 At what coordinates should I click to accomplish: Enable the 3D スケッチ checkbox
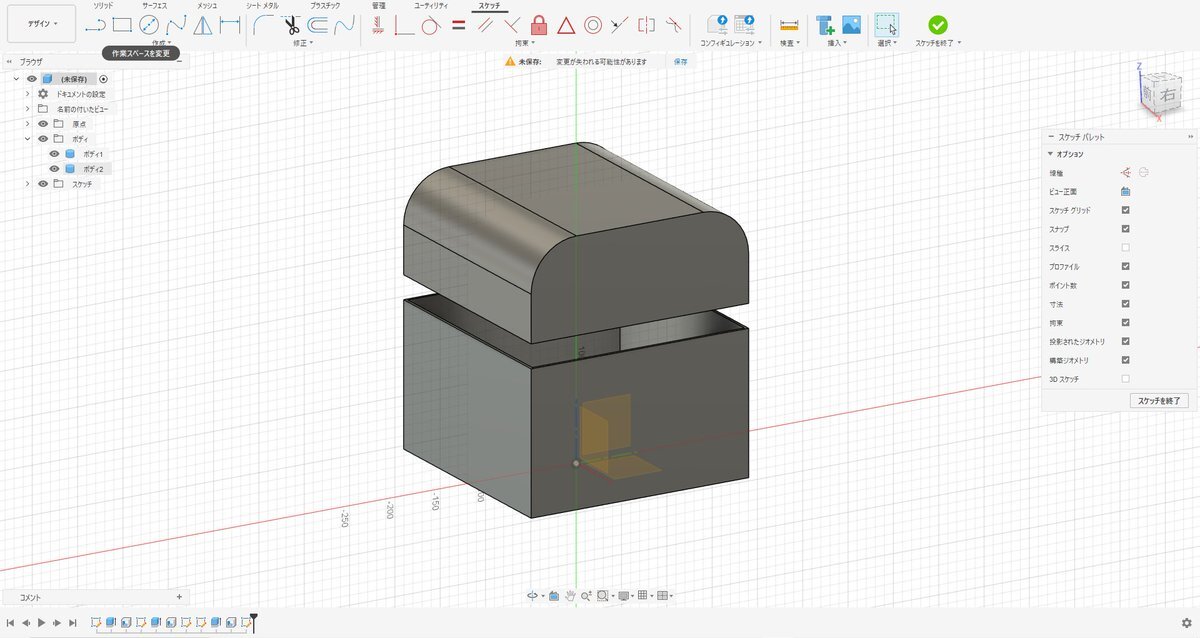(x=1126, y=379)
